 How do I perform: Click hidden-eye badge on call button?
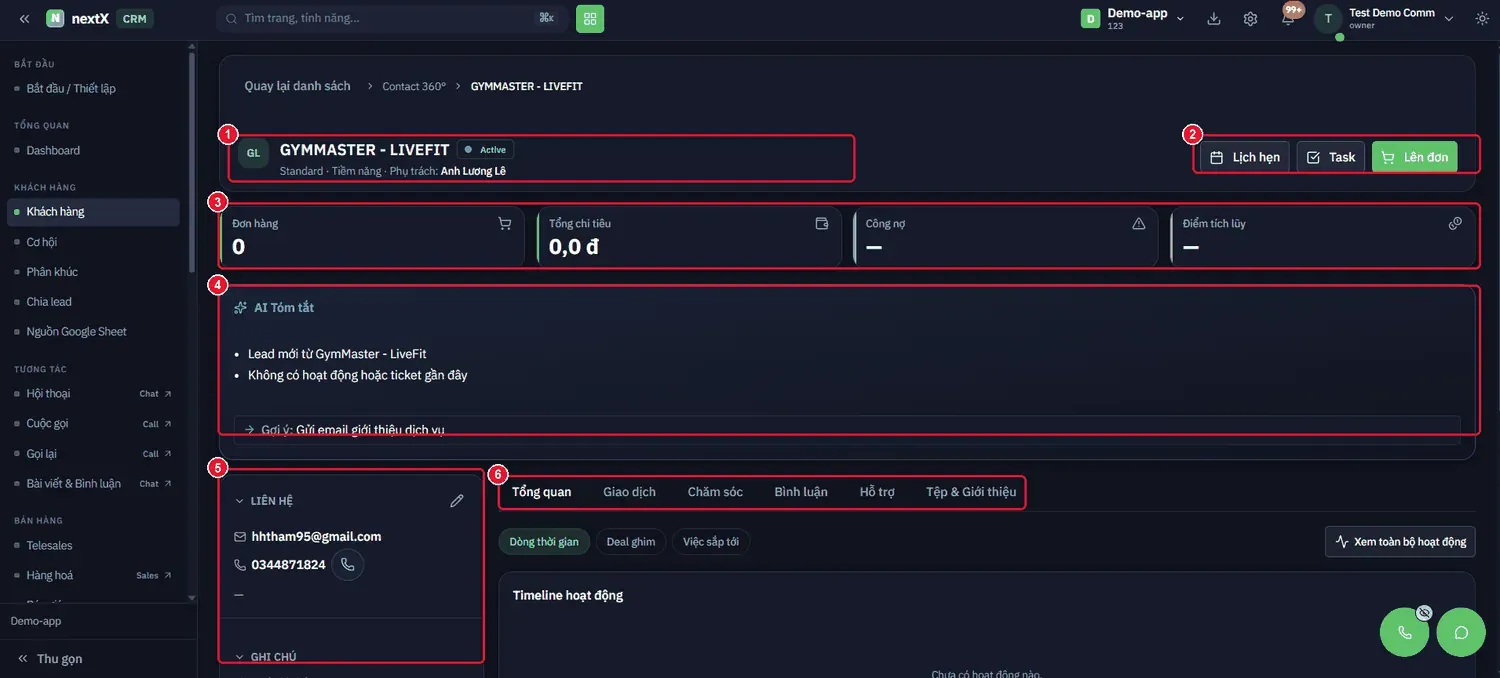pos(1424,612)
